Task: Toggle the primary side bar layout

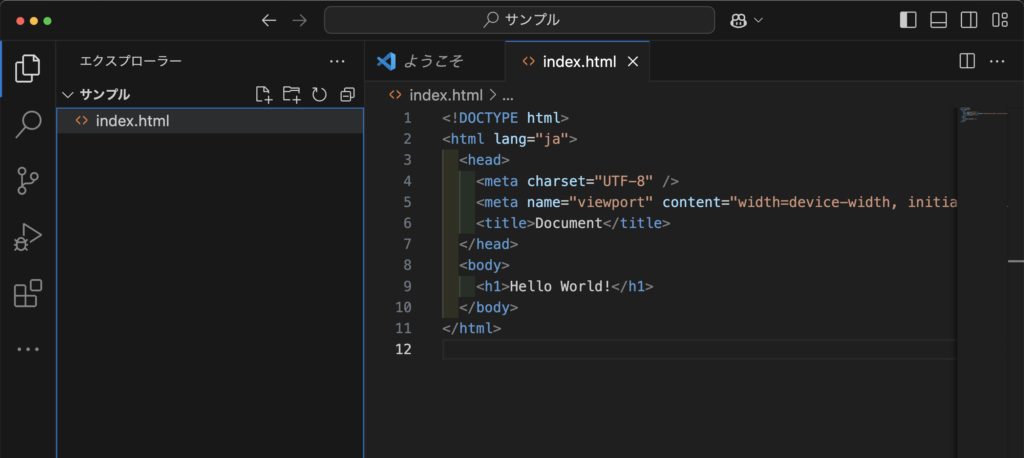Action: coord(908,20)
